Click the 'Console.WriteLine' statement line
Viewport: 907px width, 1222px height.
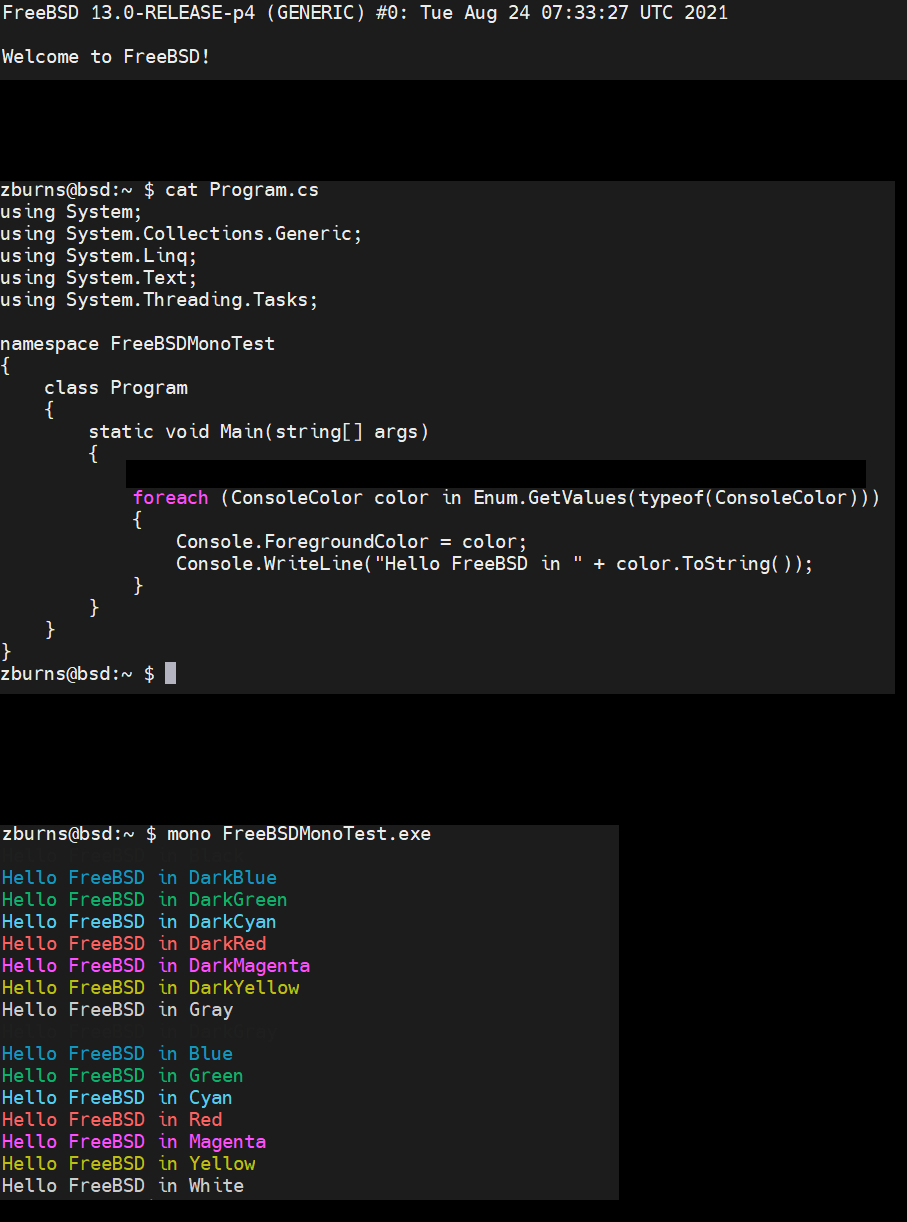(495, 564)
